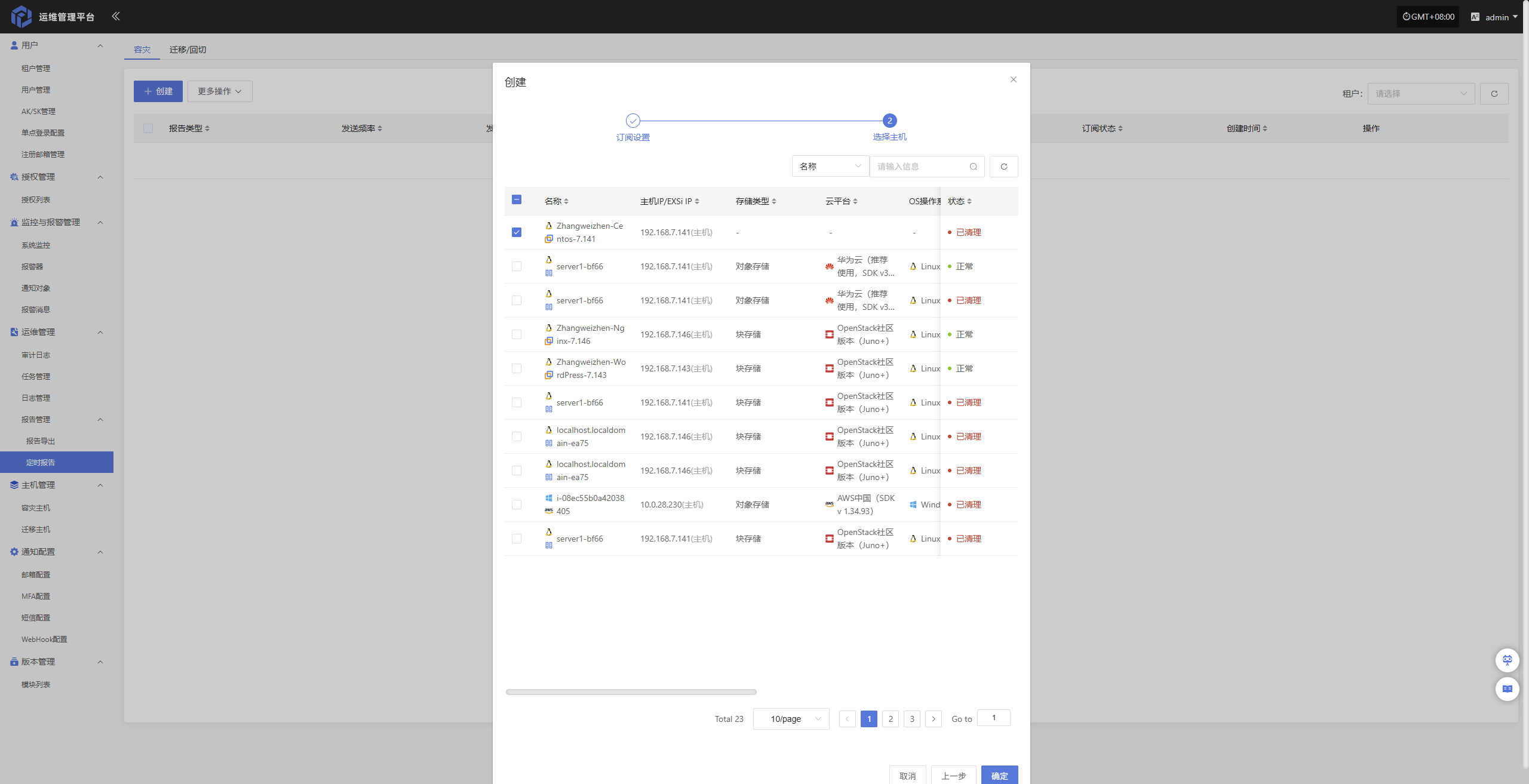Switch to the 迁移/回切 tab
1529x784 pixels.
coord(188,50)
